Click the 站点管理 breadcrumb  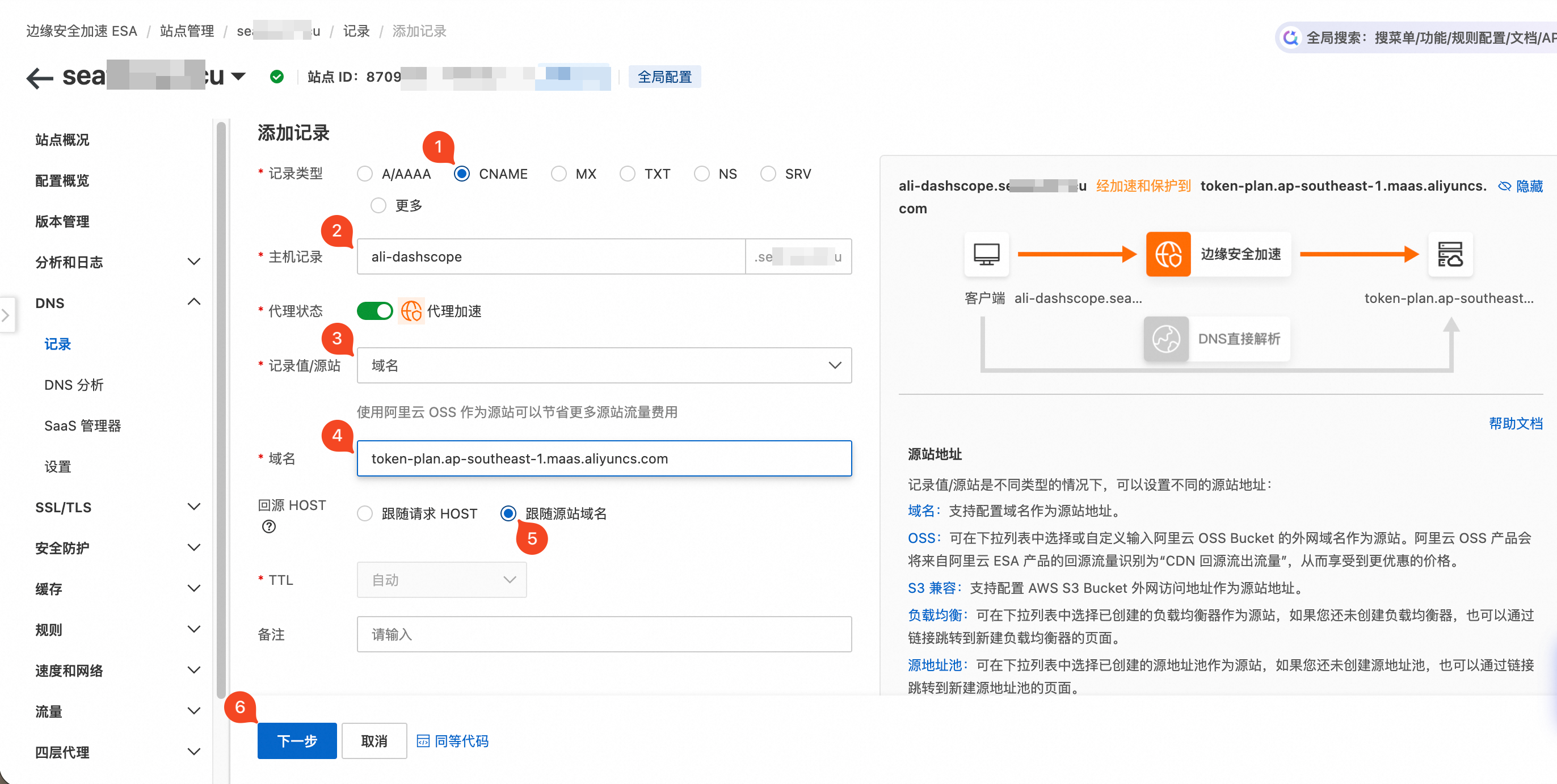point(187,31)
